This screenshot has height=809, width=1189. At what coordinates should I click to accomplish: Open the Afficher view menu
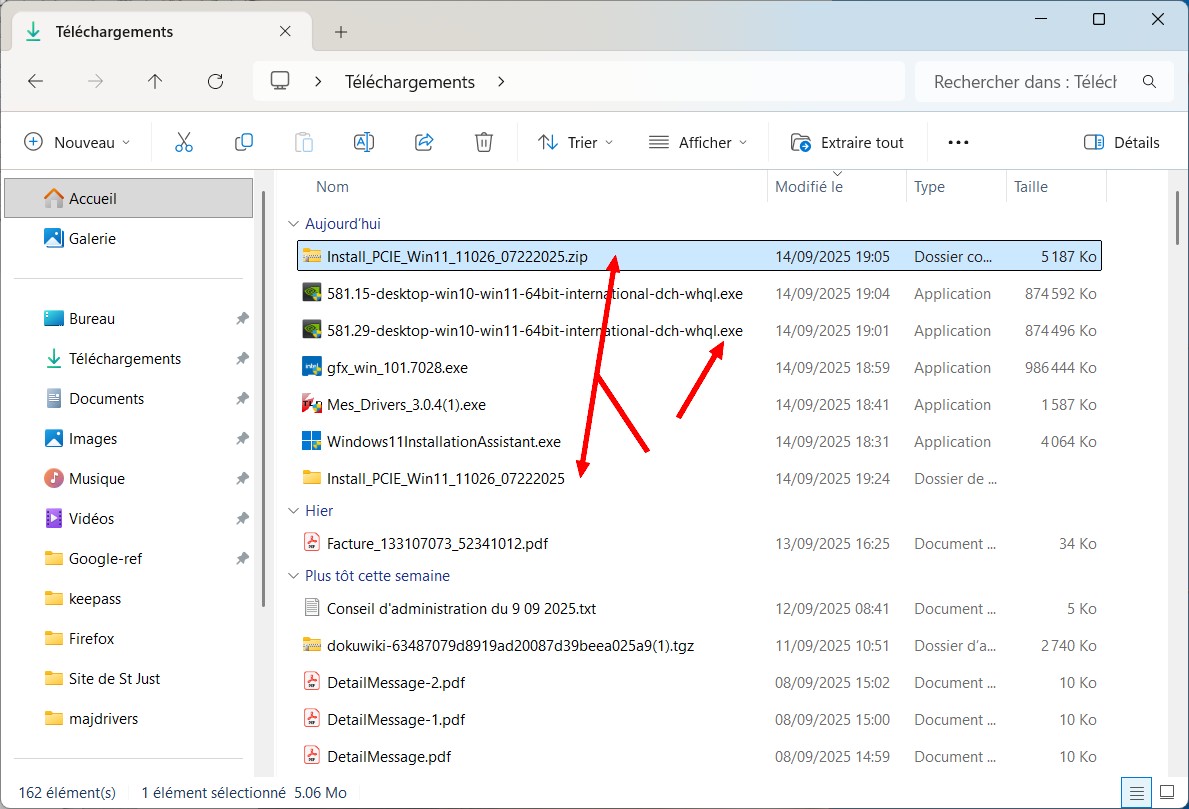[x=698, y=142]
